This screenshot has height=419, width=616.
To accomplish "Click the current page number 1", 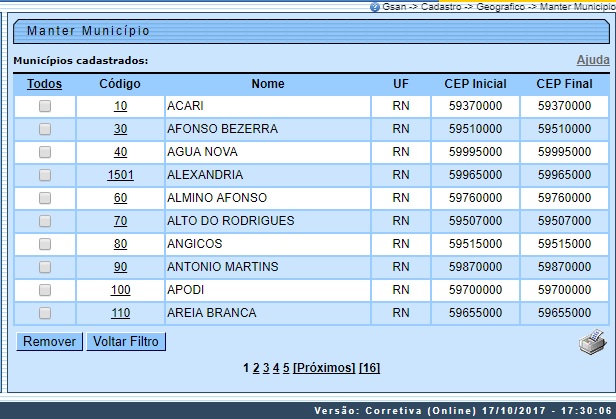I will tap(246, 368).
